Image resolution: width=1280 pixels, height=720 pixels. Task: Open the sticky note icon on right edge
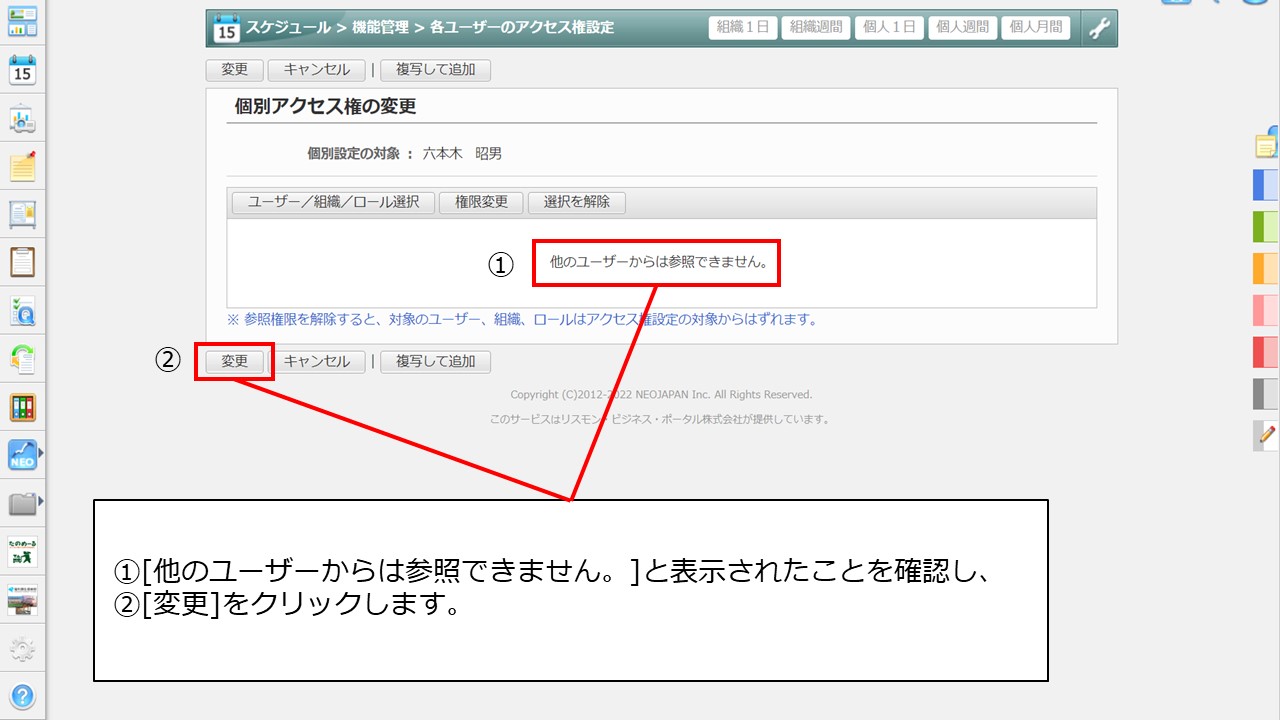tap(1266, 145)
